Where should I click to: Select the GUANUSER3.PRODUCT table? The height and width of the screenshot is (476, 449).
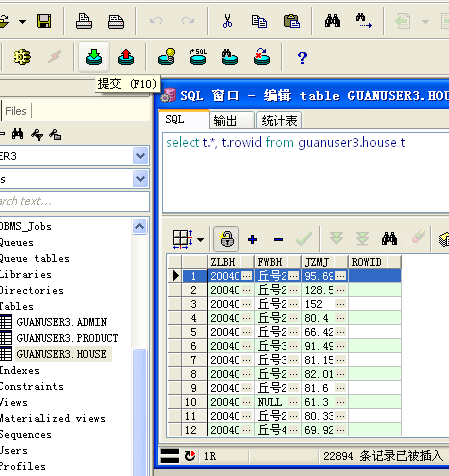tap(67, 338)
